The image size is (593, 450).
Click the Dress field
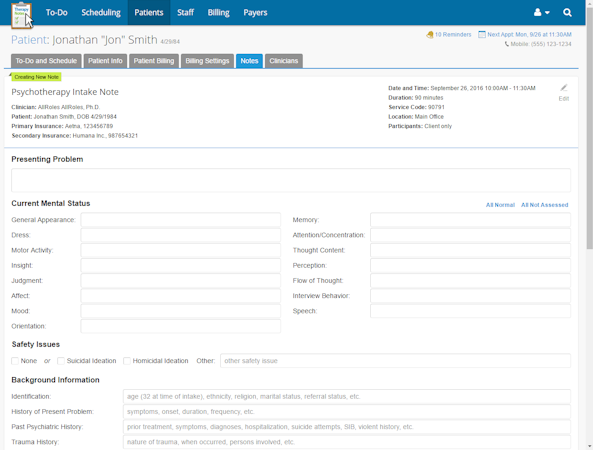click(181, 235)
